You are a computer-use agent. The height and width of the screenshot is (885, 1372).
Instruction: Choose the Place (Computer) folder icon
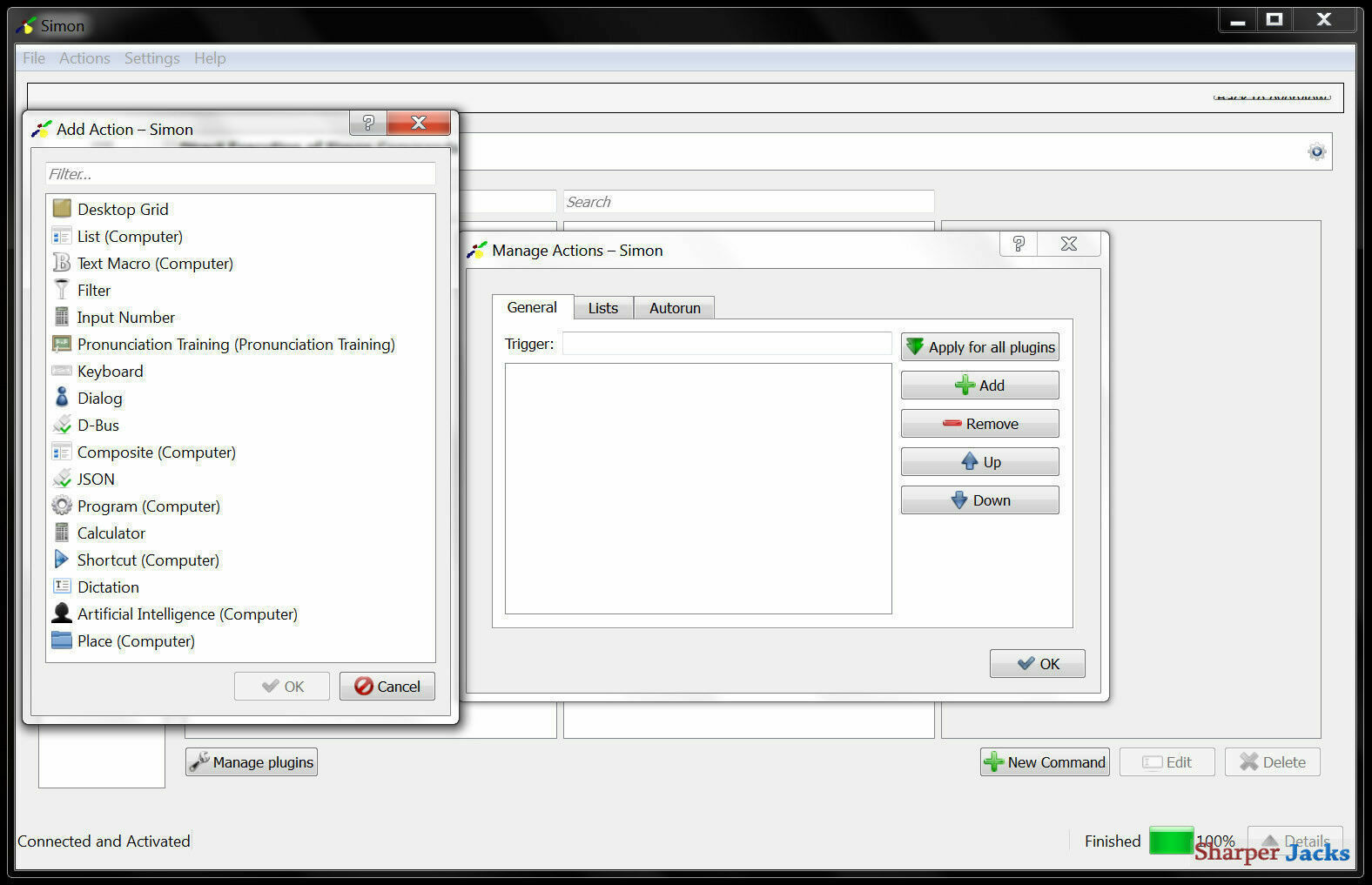click(62, 640)
